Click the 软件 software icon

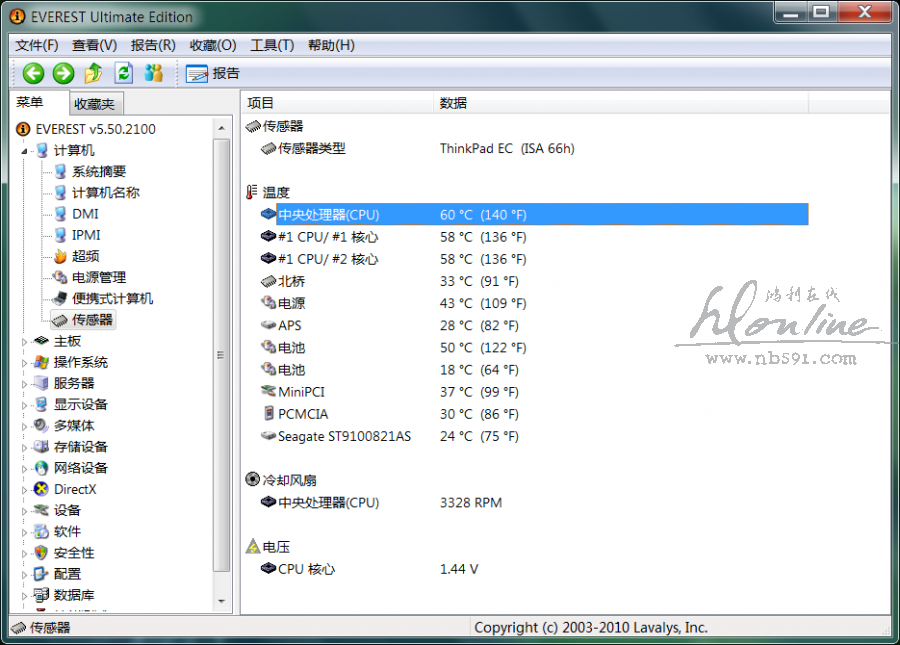click(x=41, y=531)
